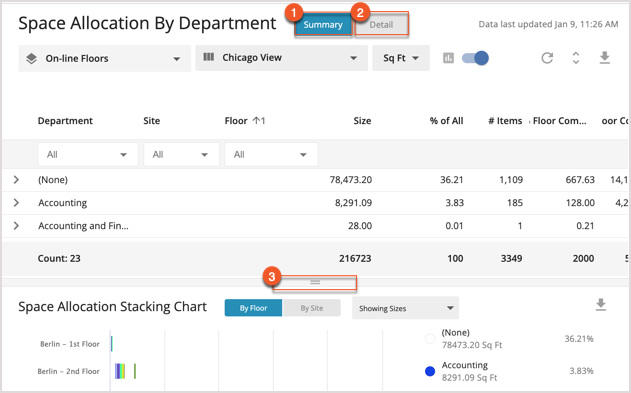The height and width of the screenshot is (393, 631).
Task: Select the Accounting department name
Action: 62,203
